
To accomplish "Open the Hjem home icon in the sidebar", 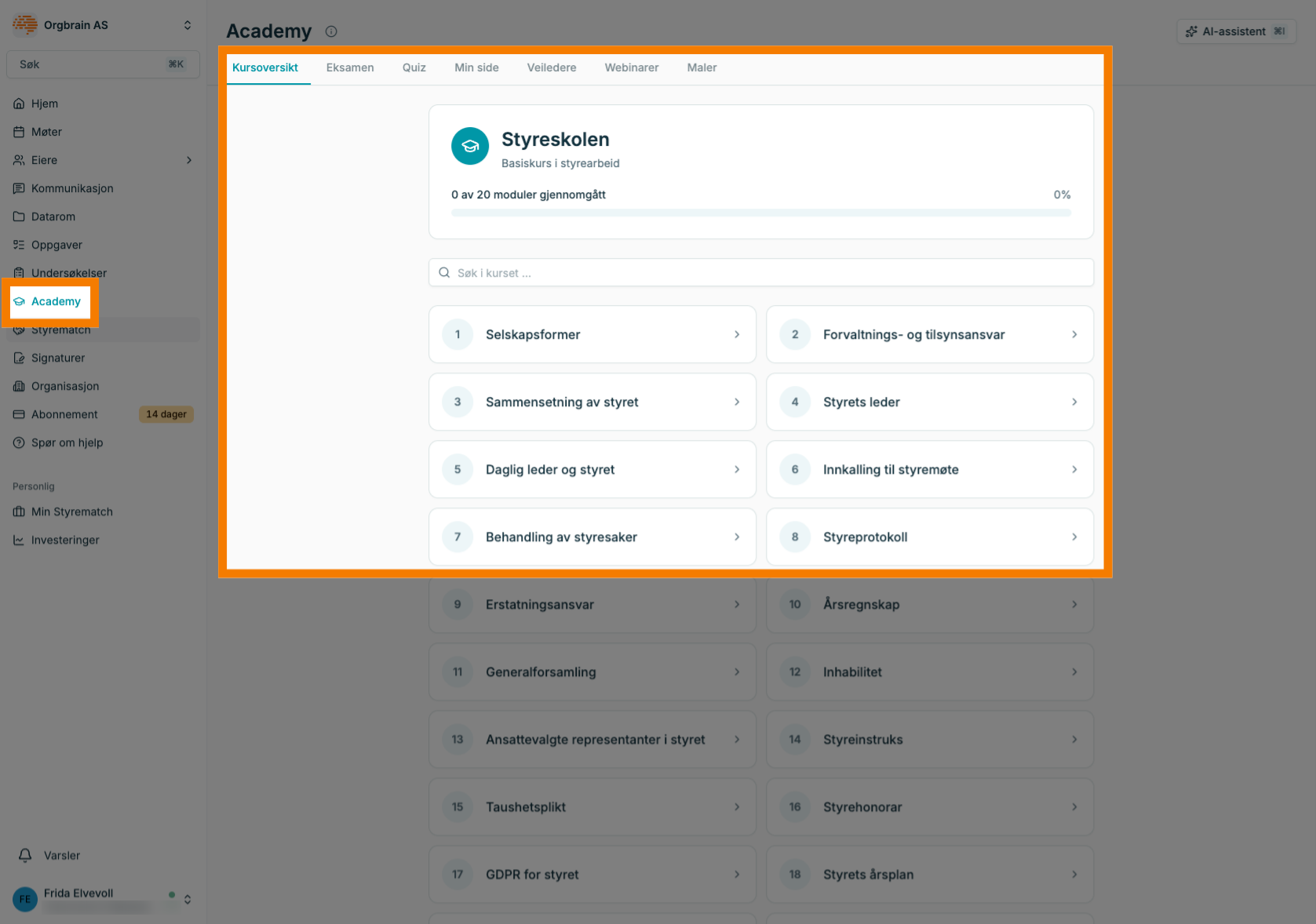I will [19, 104].
